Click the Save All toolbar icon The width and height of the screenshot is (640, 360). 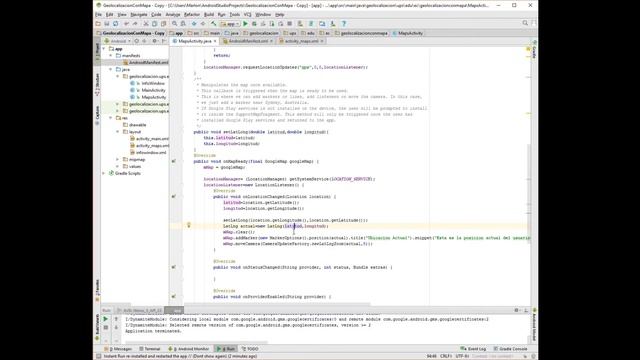tap(107, 24)
